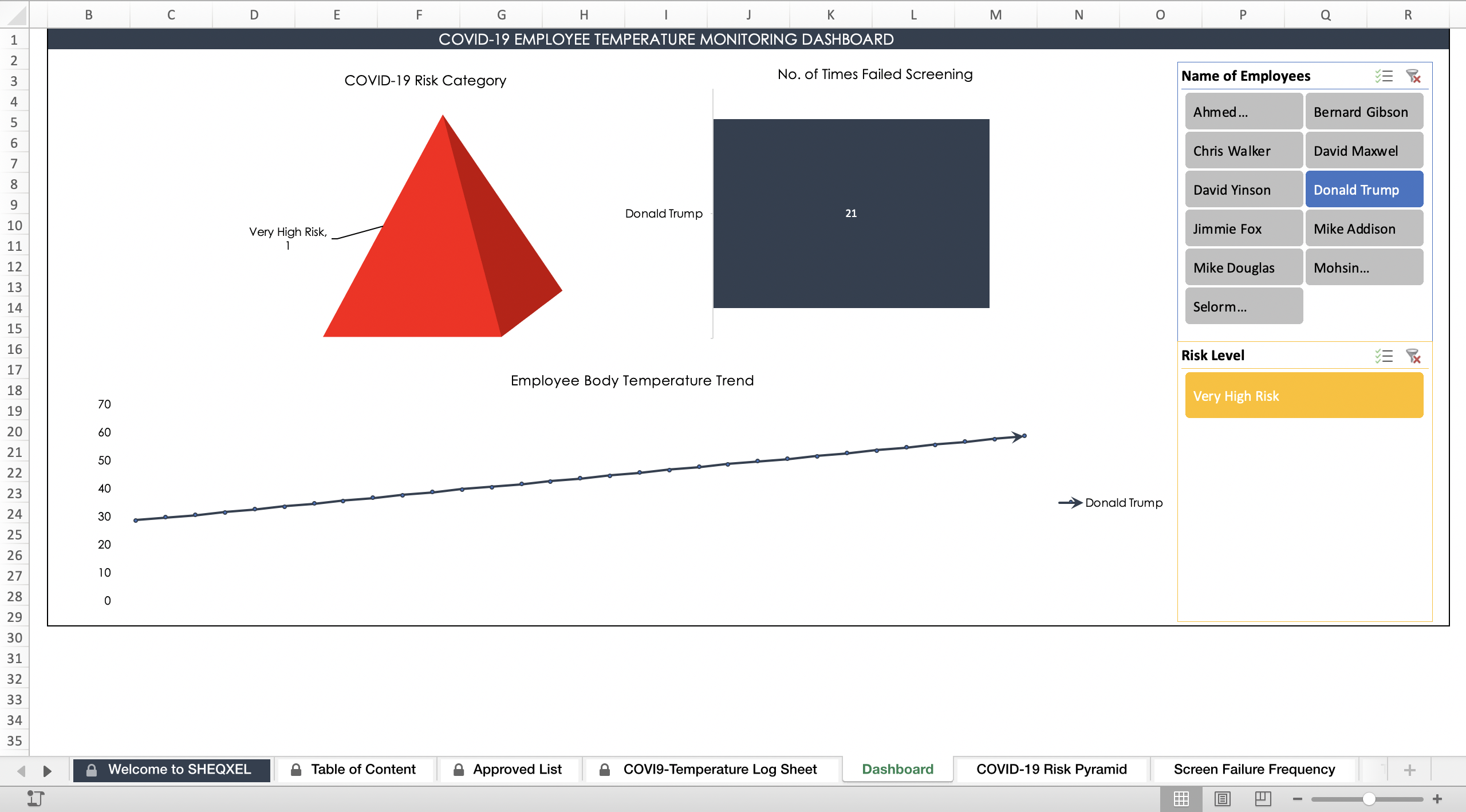1466x812 pixels.
Task: Select Bernard Gibson slicer item
Action: (x=1364, y=112)
